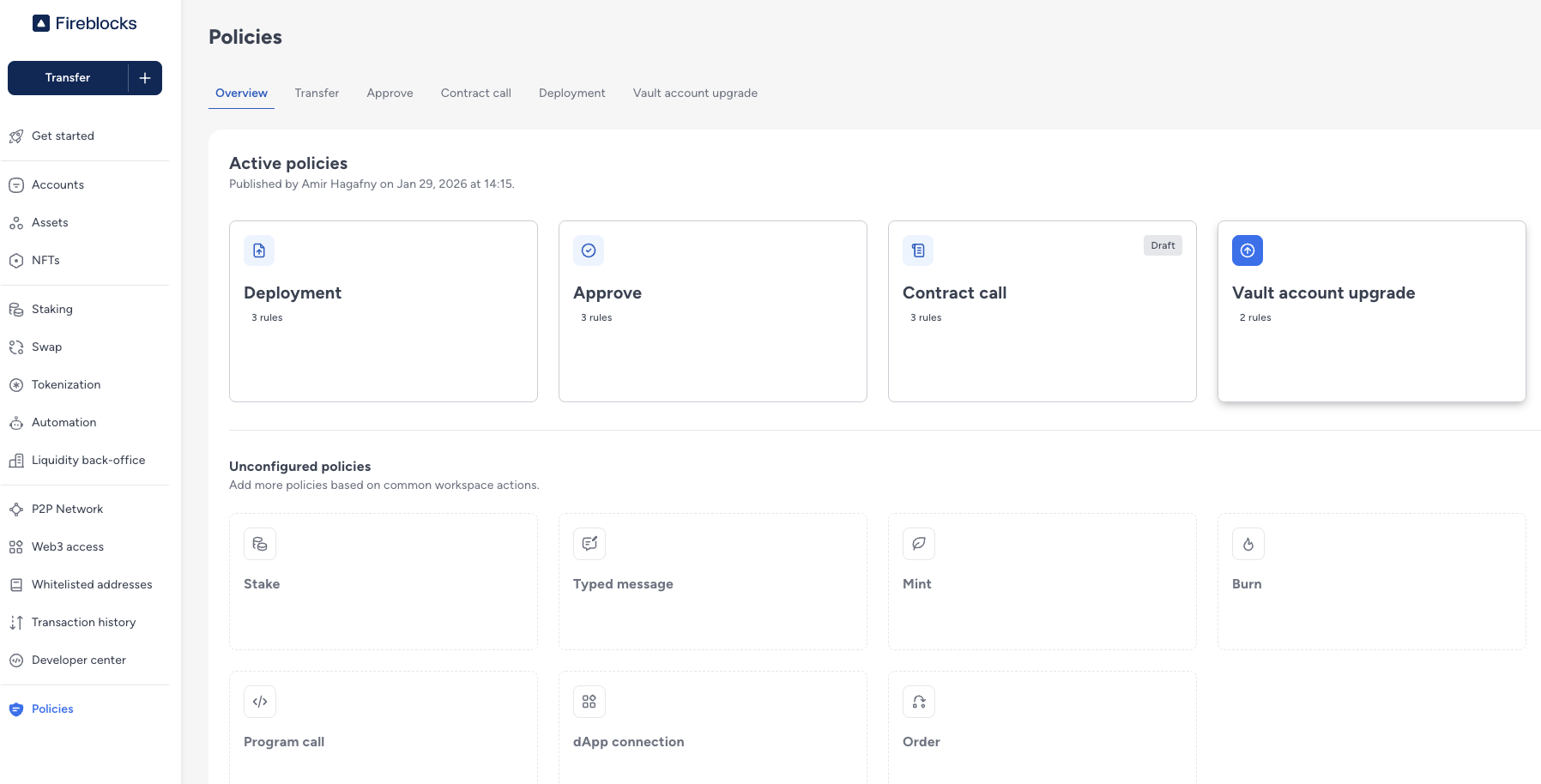Click the Developer center icon

[16, 660]
